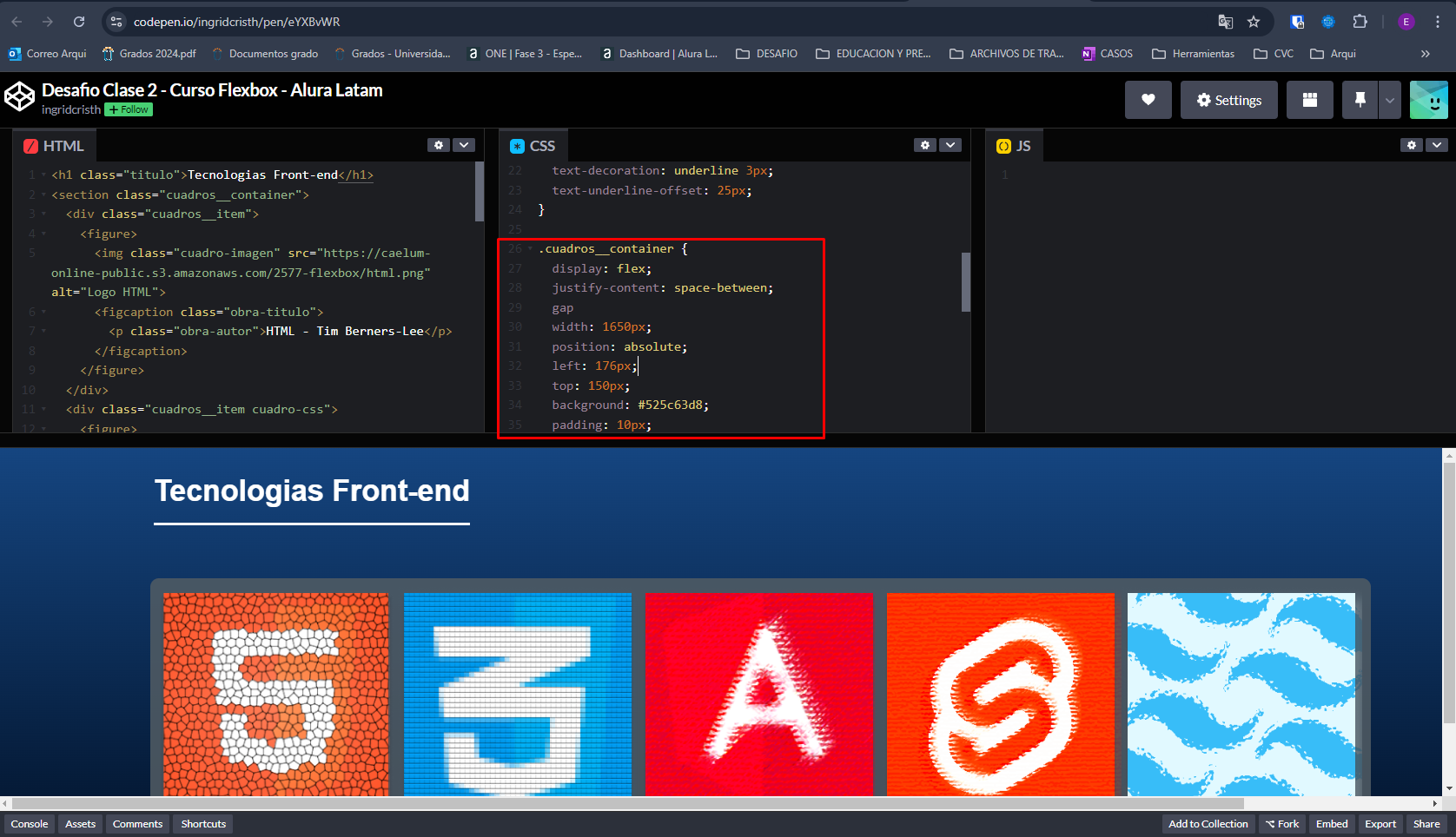The width and height of the screenshot is (1456, 837).
Task: Follow ingridcristh
Action: point(129,109)
